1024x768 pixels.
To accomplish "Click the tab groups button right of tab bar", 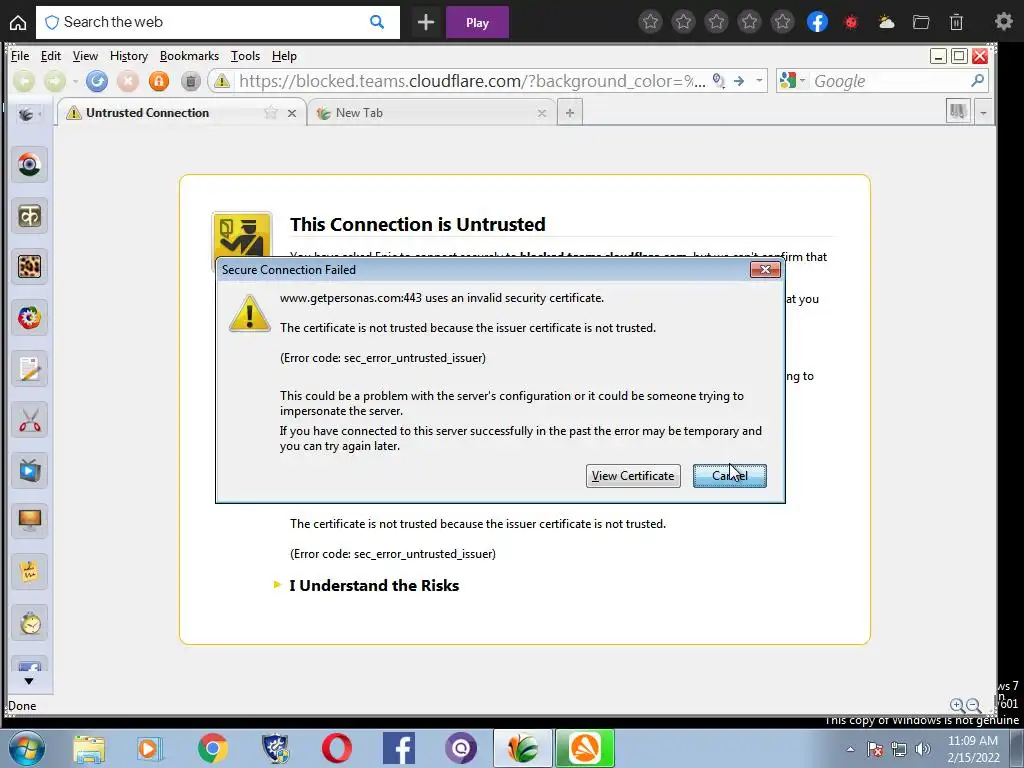I will click(x=958, y=112).
